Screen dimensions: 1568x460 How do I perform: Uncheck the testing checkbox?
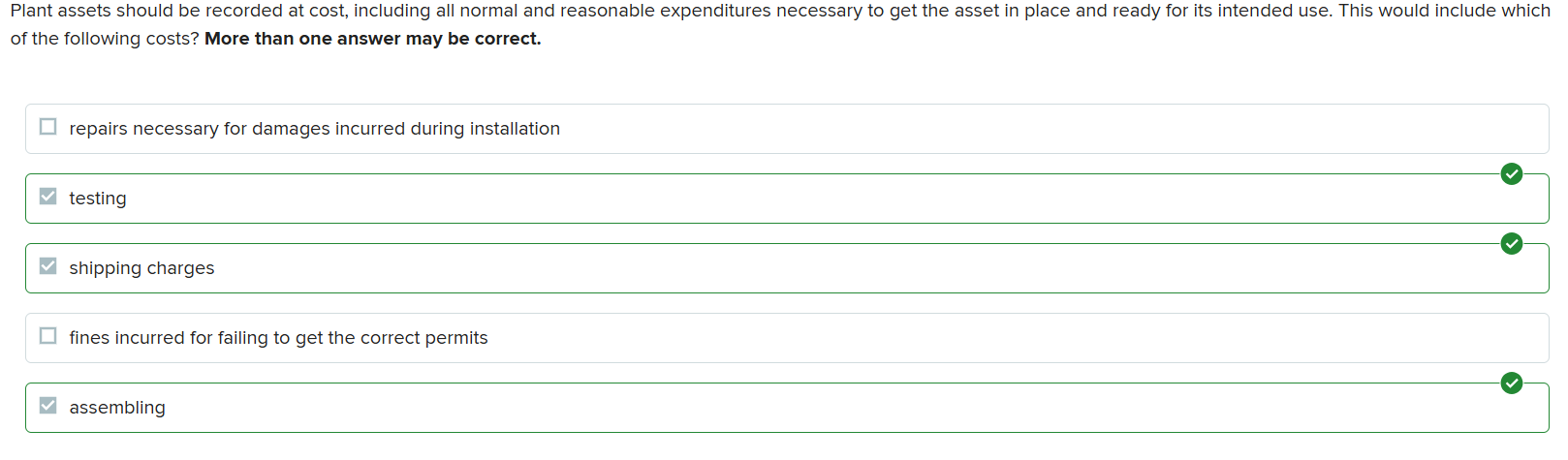point(48,197)
